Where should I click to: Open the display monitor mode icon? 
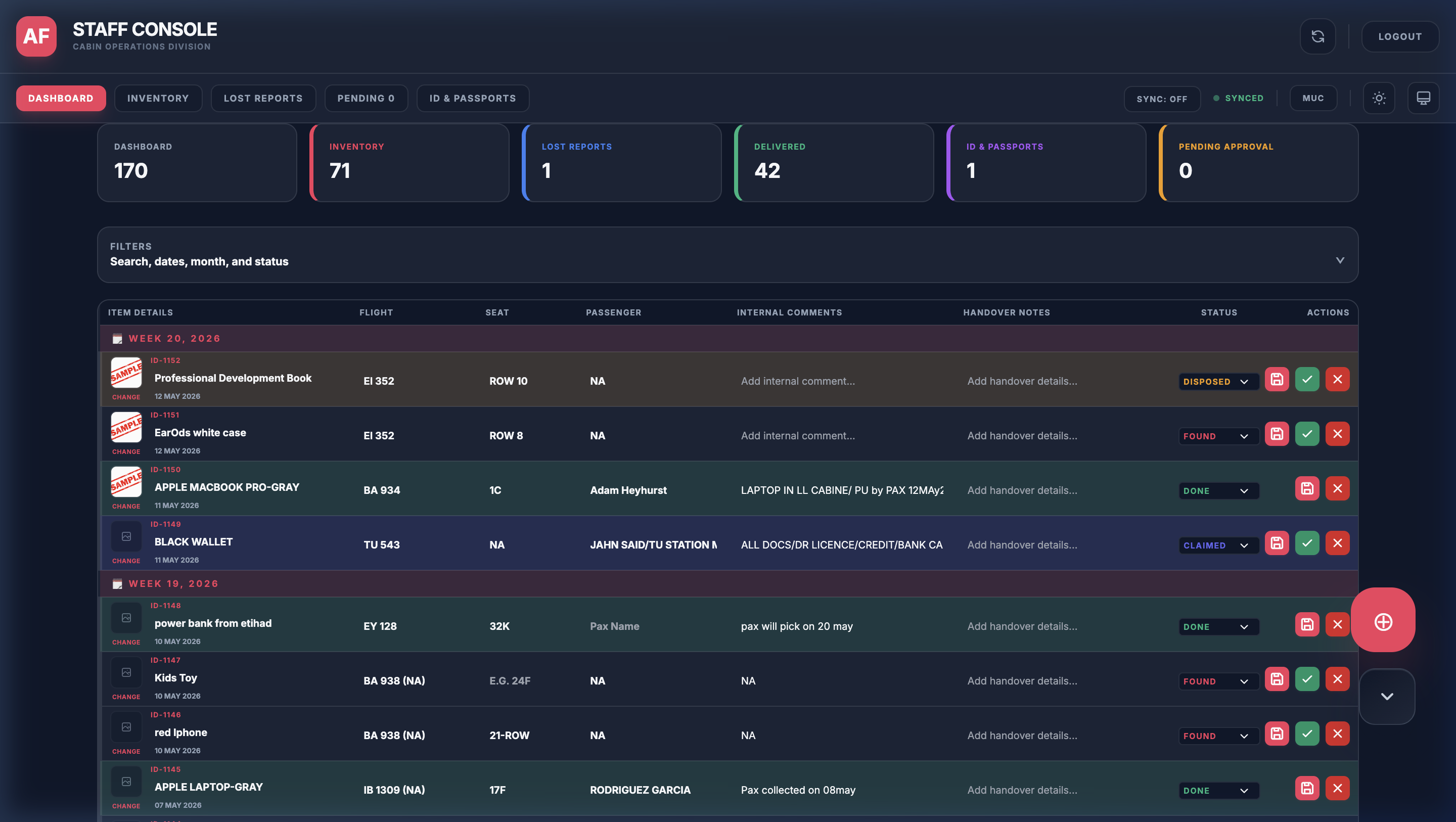click(1423, 99)
